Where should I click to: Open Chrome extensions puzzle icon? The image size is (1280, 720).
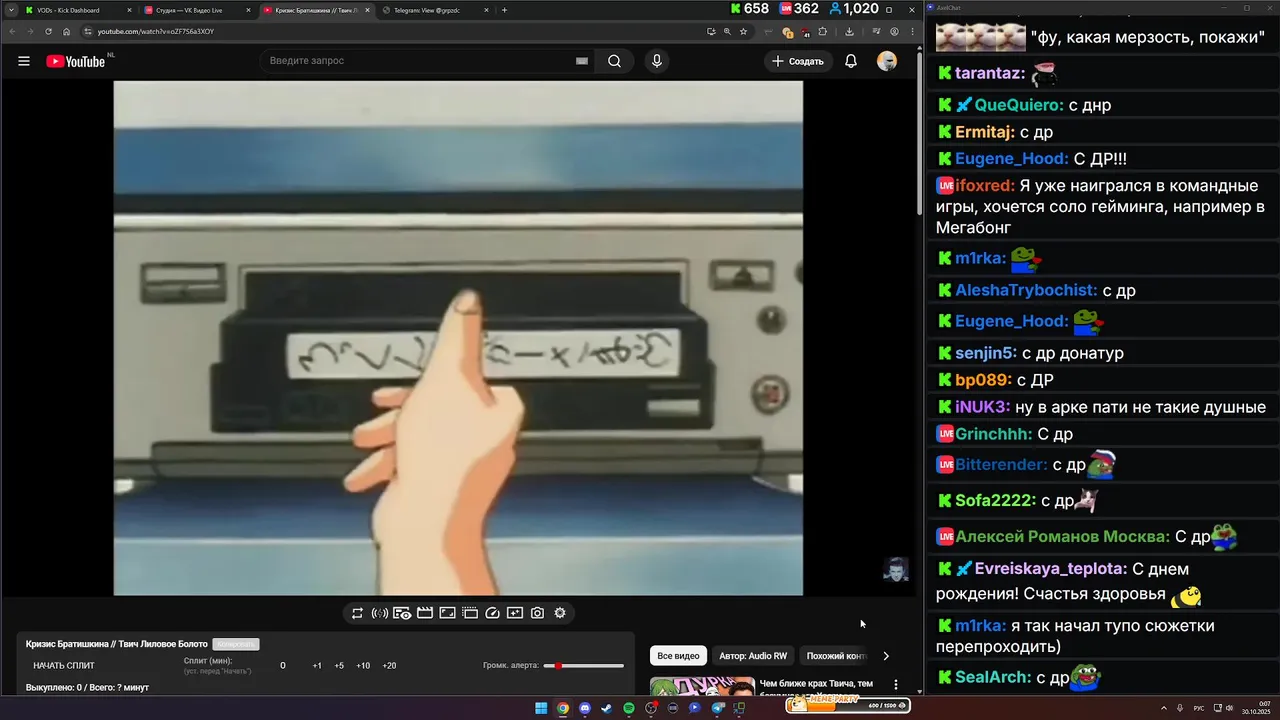(822, 31)
